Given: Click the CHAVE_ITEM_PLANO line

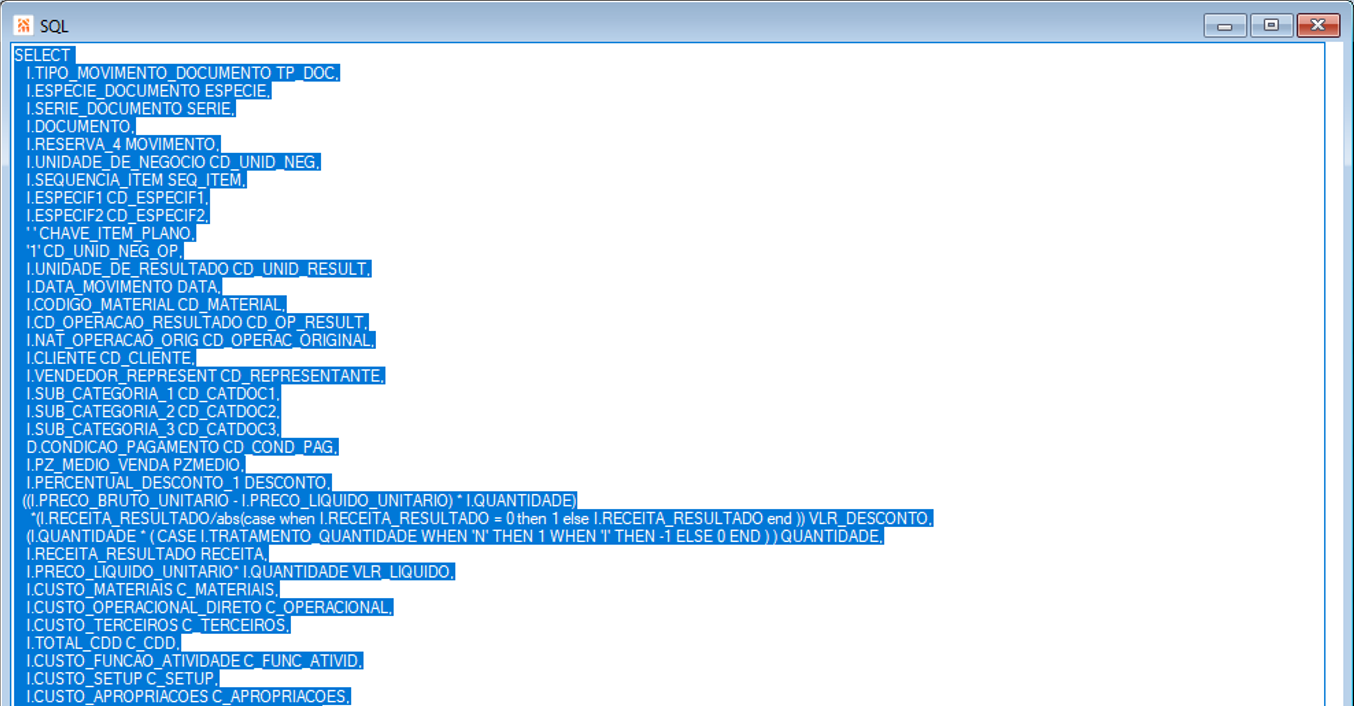Looking at the screenshot, I should tap(111, 233).
